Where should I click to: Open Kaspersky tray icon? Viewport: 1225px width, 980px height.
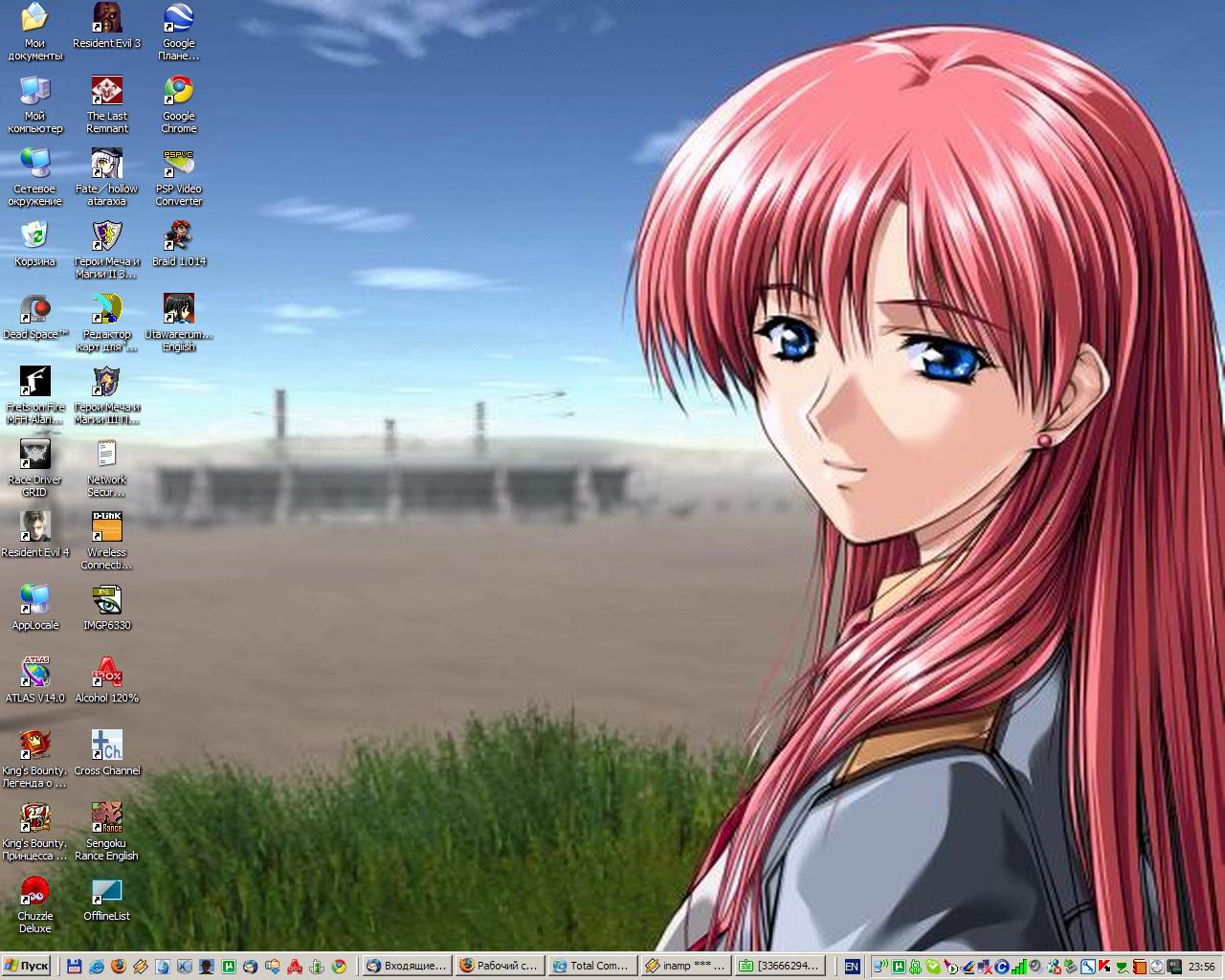click(x=1103, y=967)
